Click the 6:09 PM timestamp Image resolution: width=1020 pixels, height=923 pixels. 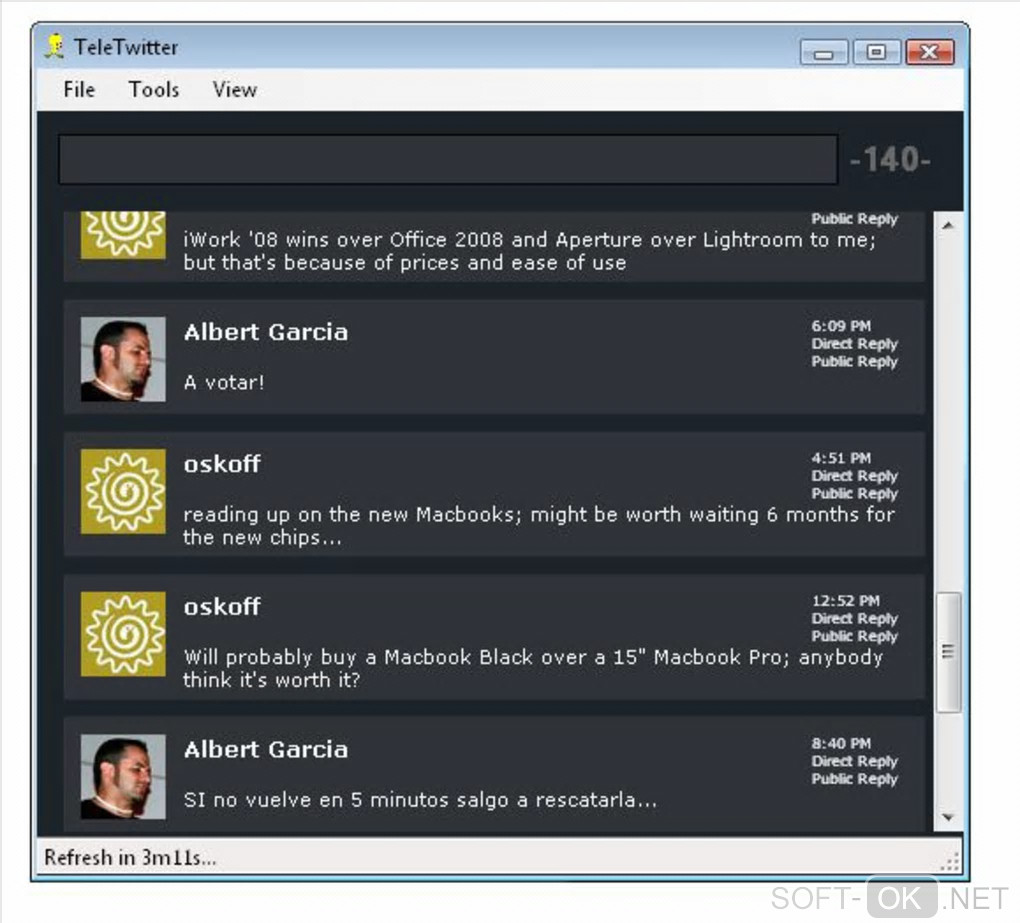pyautogui.click(x=840, y=326)
